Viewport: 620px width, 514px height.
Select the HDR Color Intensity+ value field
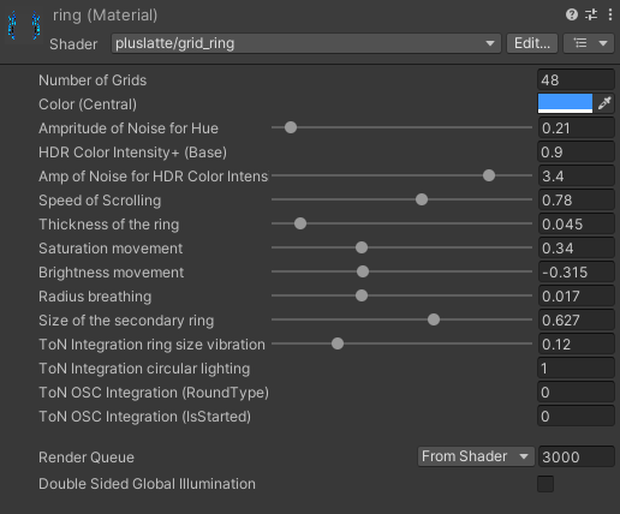pyautogui.click(x=576, y=152)
